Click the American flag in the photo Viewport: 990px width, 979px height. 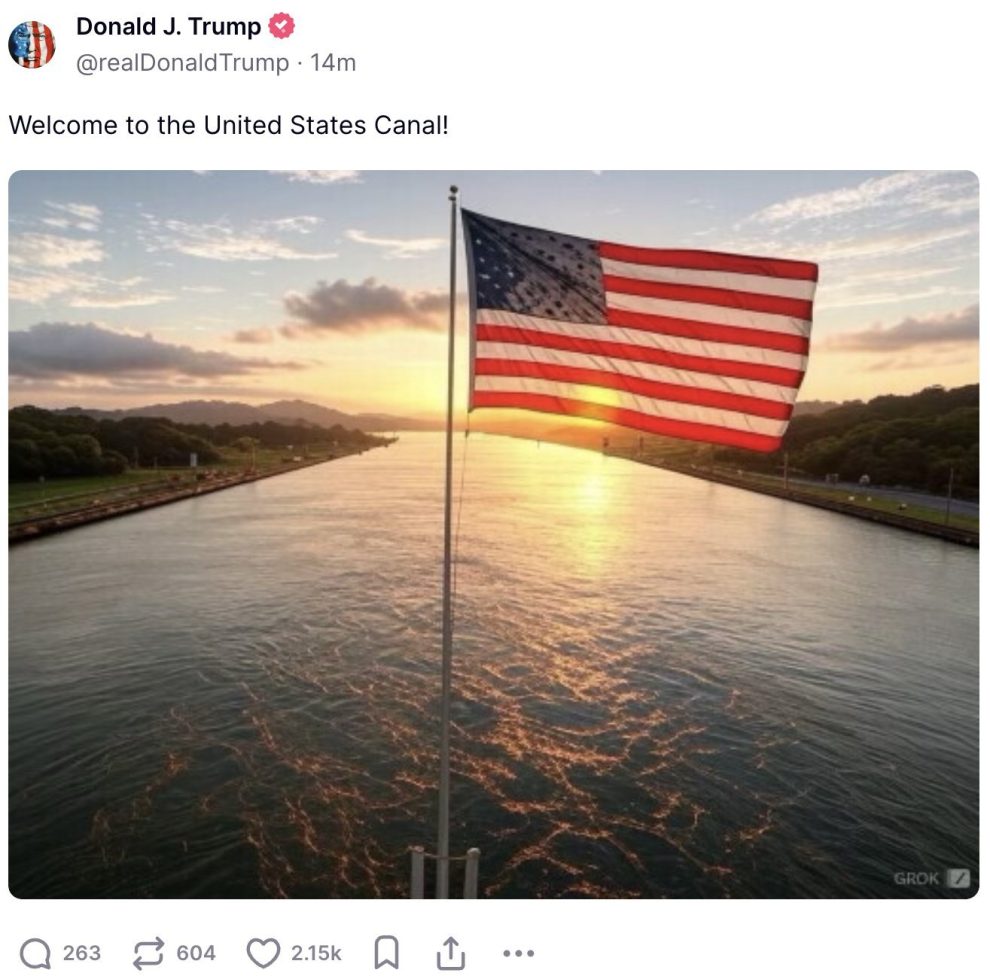[x=640, y=332]
